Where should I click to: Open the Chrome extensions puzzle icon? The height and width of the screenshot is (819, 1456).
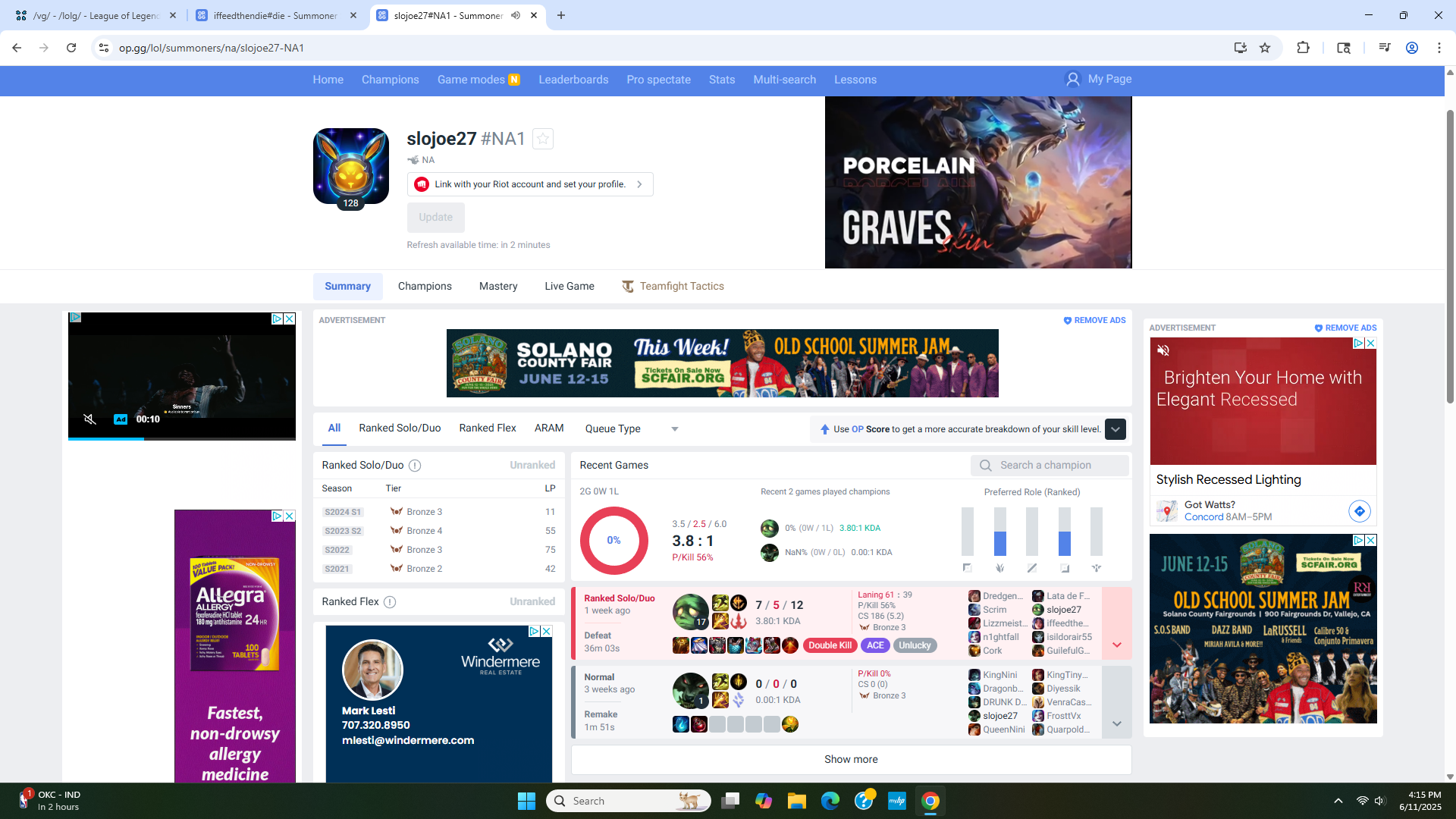click(1303, 48)
